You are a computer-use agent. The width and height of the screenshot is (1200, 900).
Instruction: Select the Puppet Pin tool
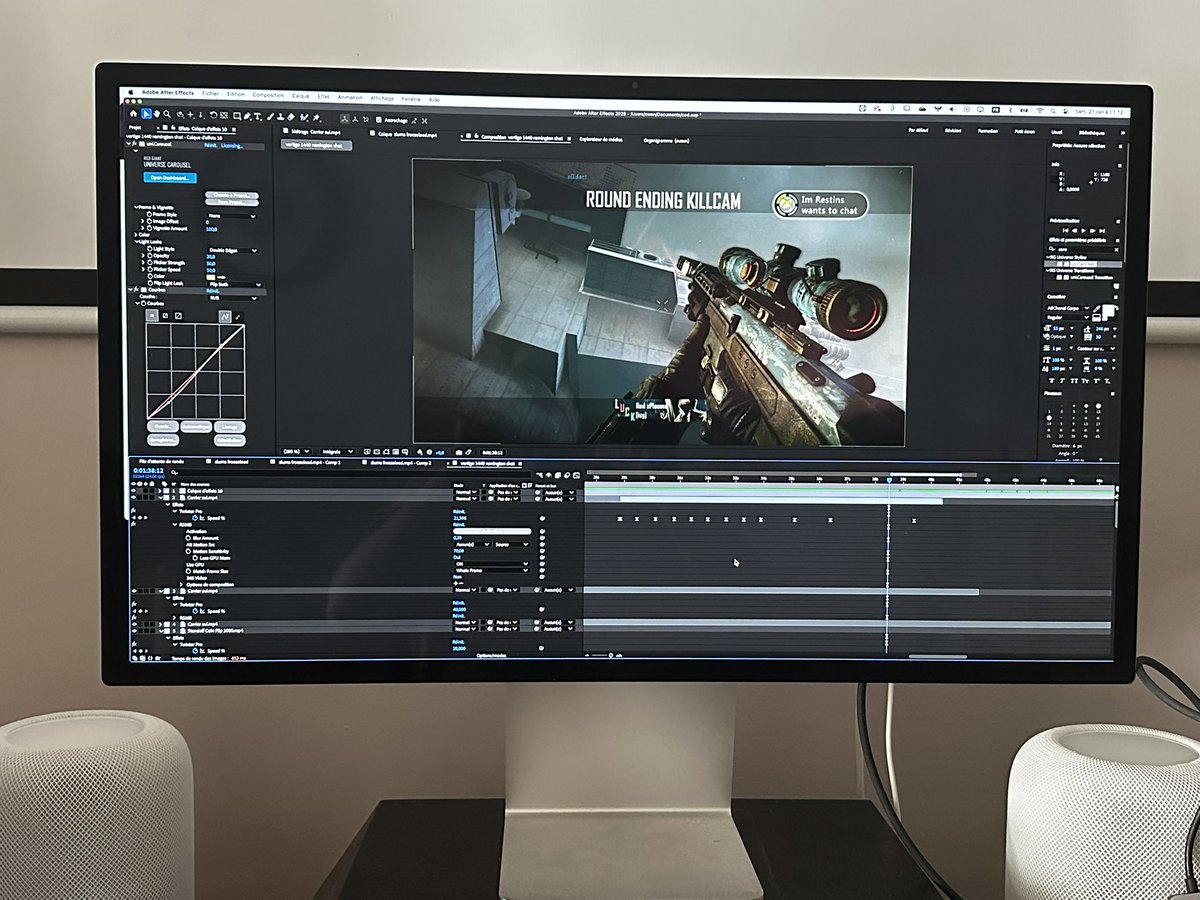pos(316,116)
